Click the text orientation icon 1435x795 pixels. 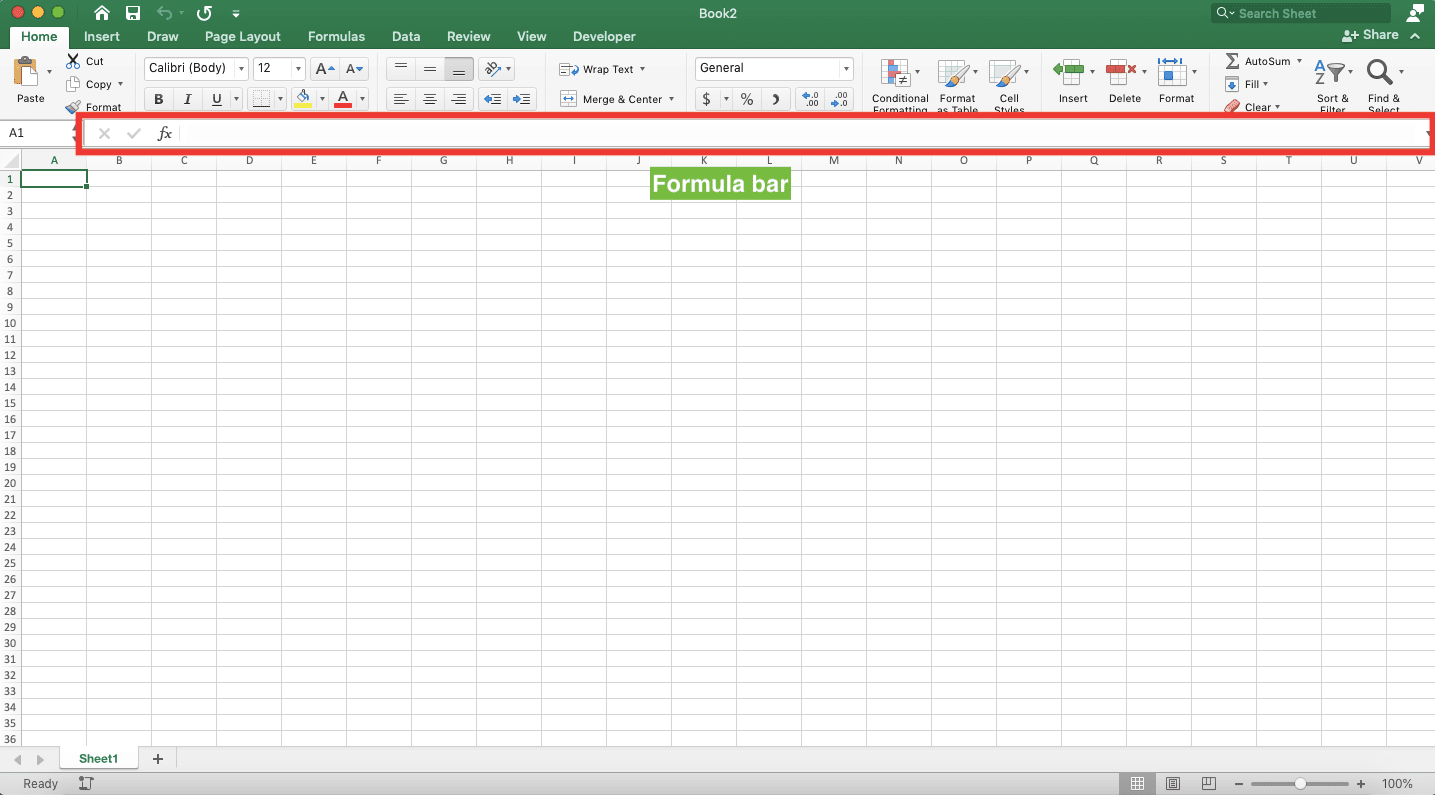[x=492, y=69]
